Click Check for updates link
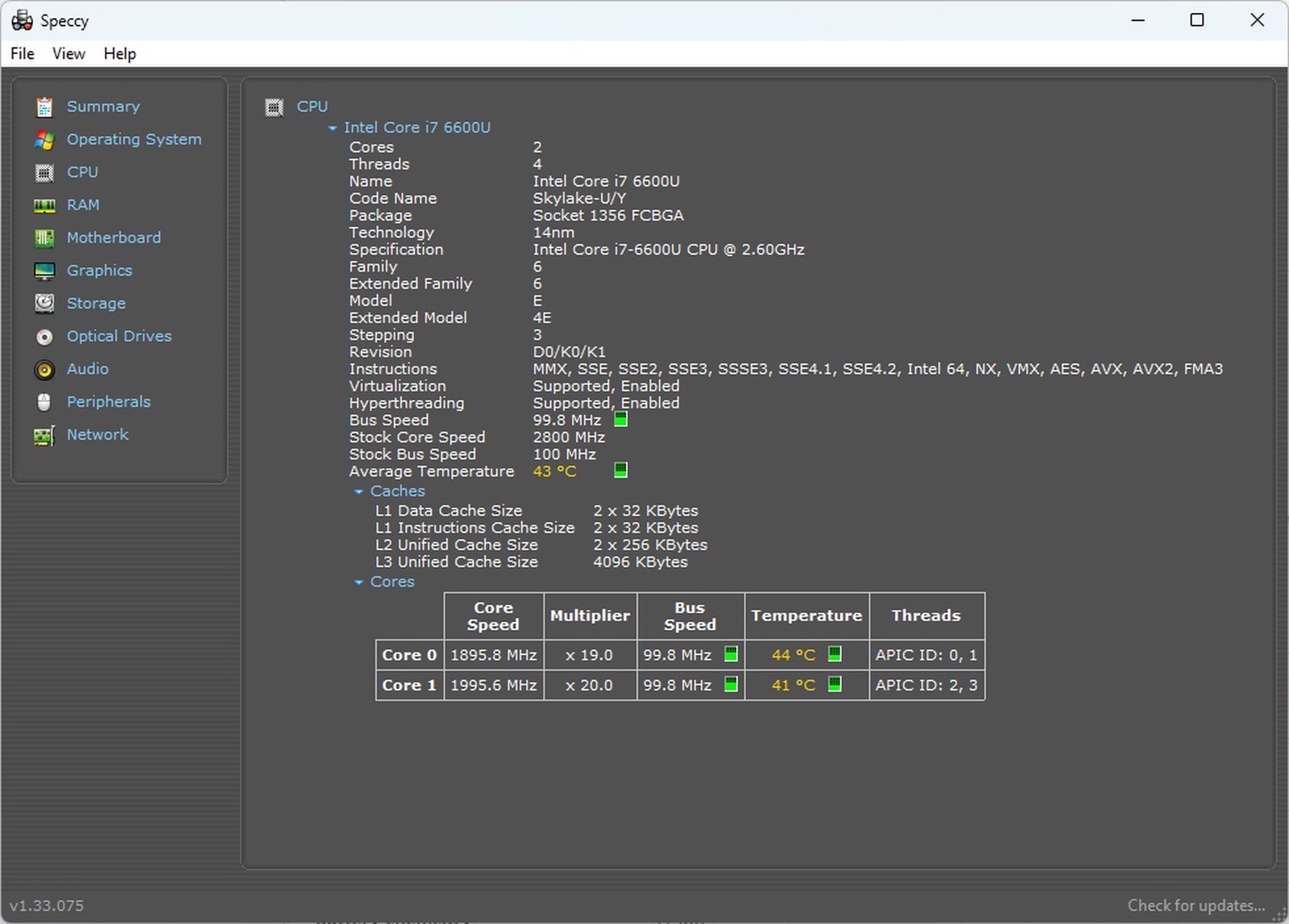The width and height of the screenshot is (1289, 924). pyautogui.click(x=1196, y=905)
